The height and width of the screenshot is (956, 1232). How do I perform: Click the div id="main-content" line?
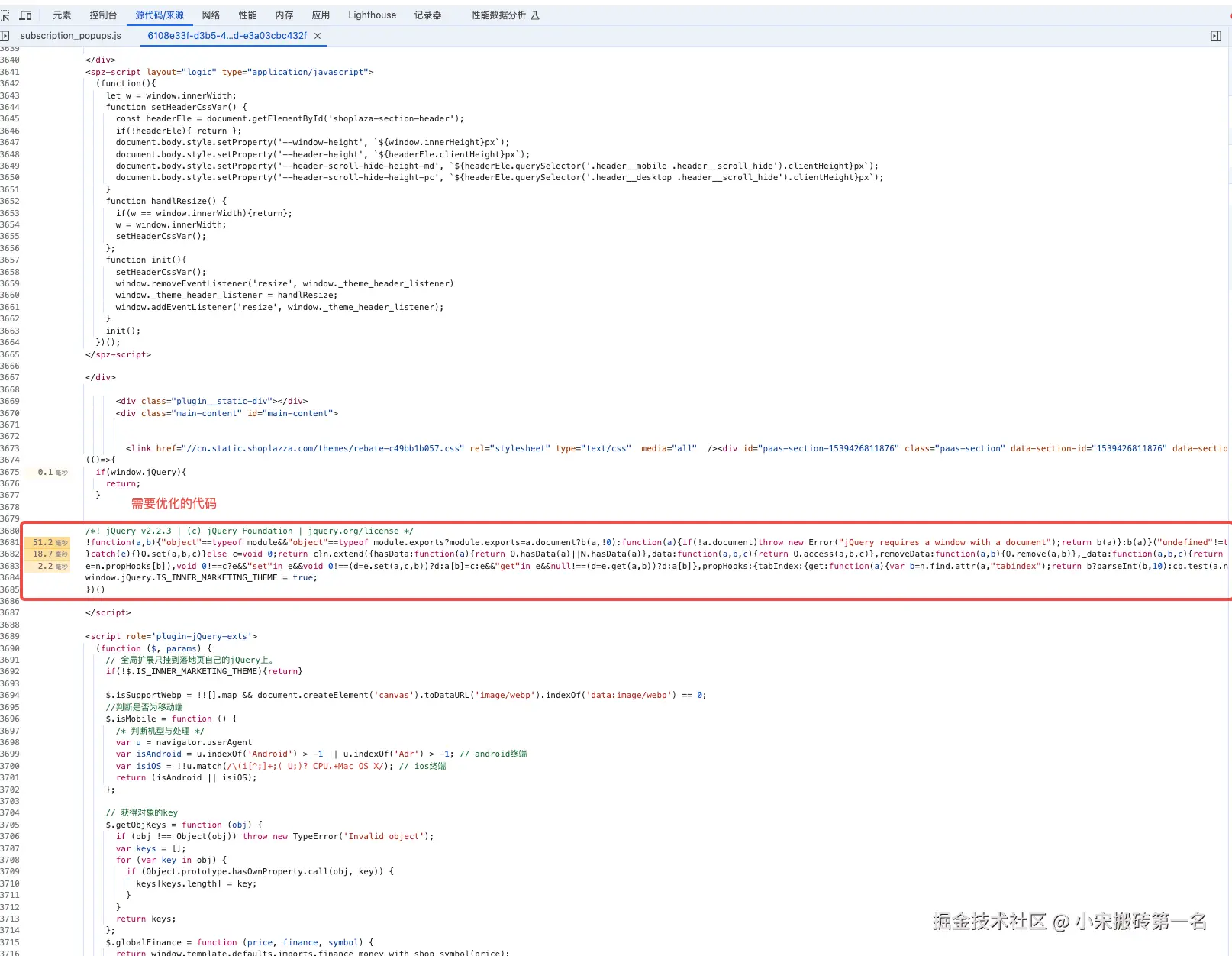(x=227, y=414)
